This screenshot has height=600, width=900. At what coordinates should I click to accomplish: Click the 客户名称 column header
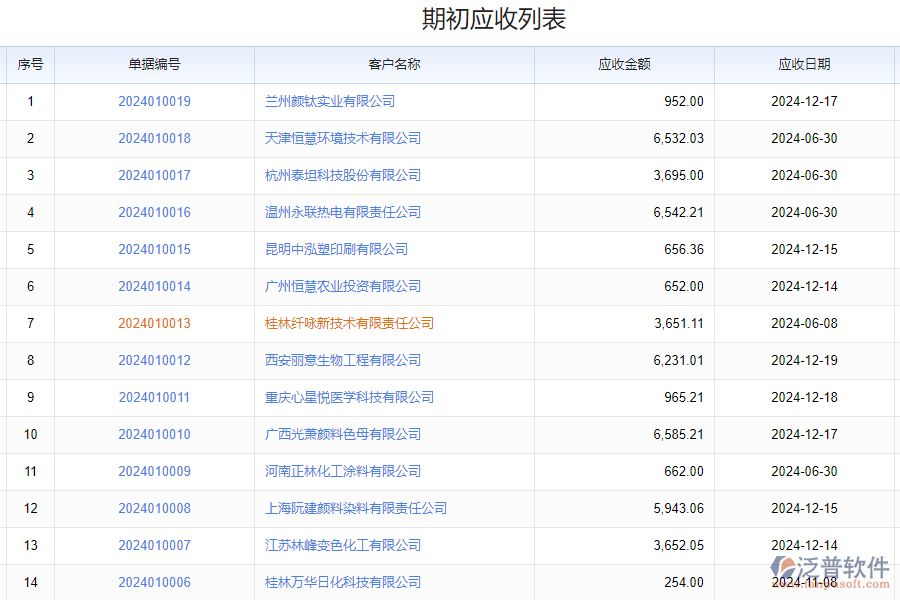[395, 64]
